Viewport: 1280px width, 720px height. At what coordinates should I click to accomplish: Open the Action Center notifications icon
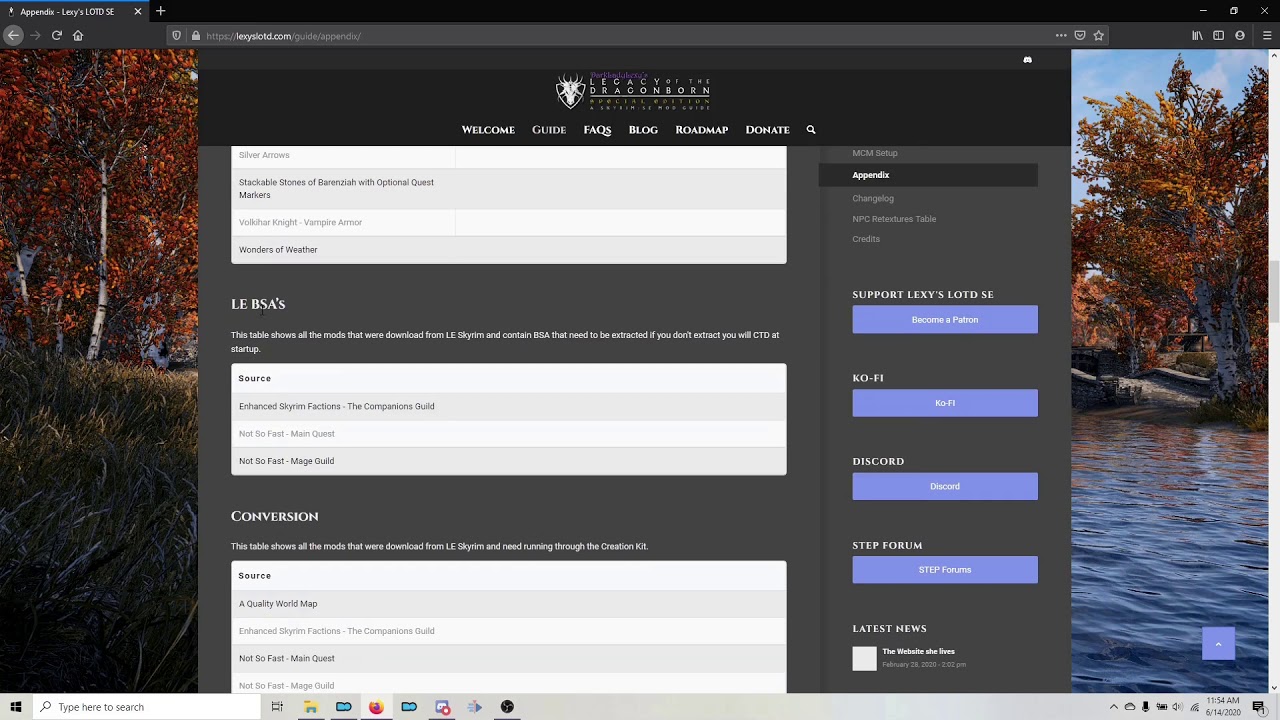1259,707
